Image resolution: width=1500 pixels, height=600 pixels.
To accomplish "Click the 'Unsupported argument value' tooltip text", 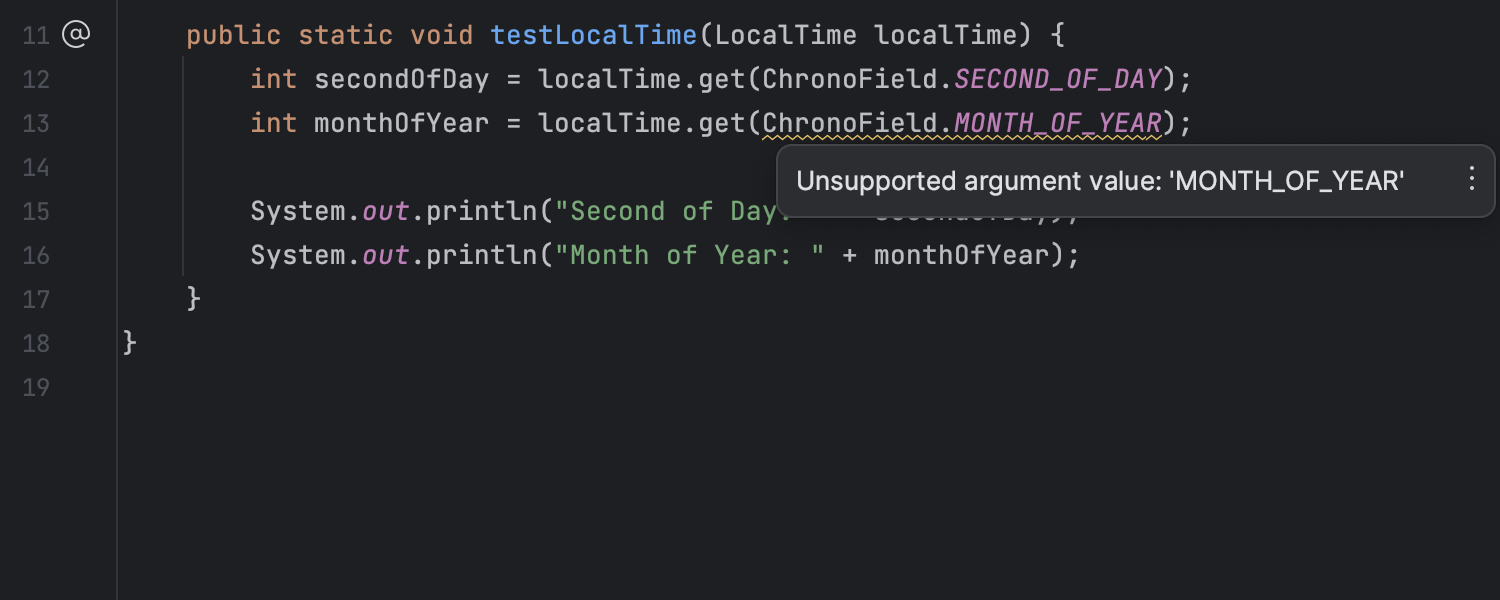I will (1100, 181).
